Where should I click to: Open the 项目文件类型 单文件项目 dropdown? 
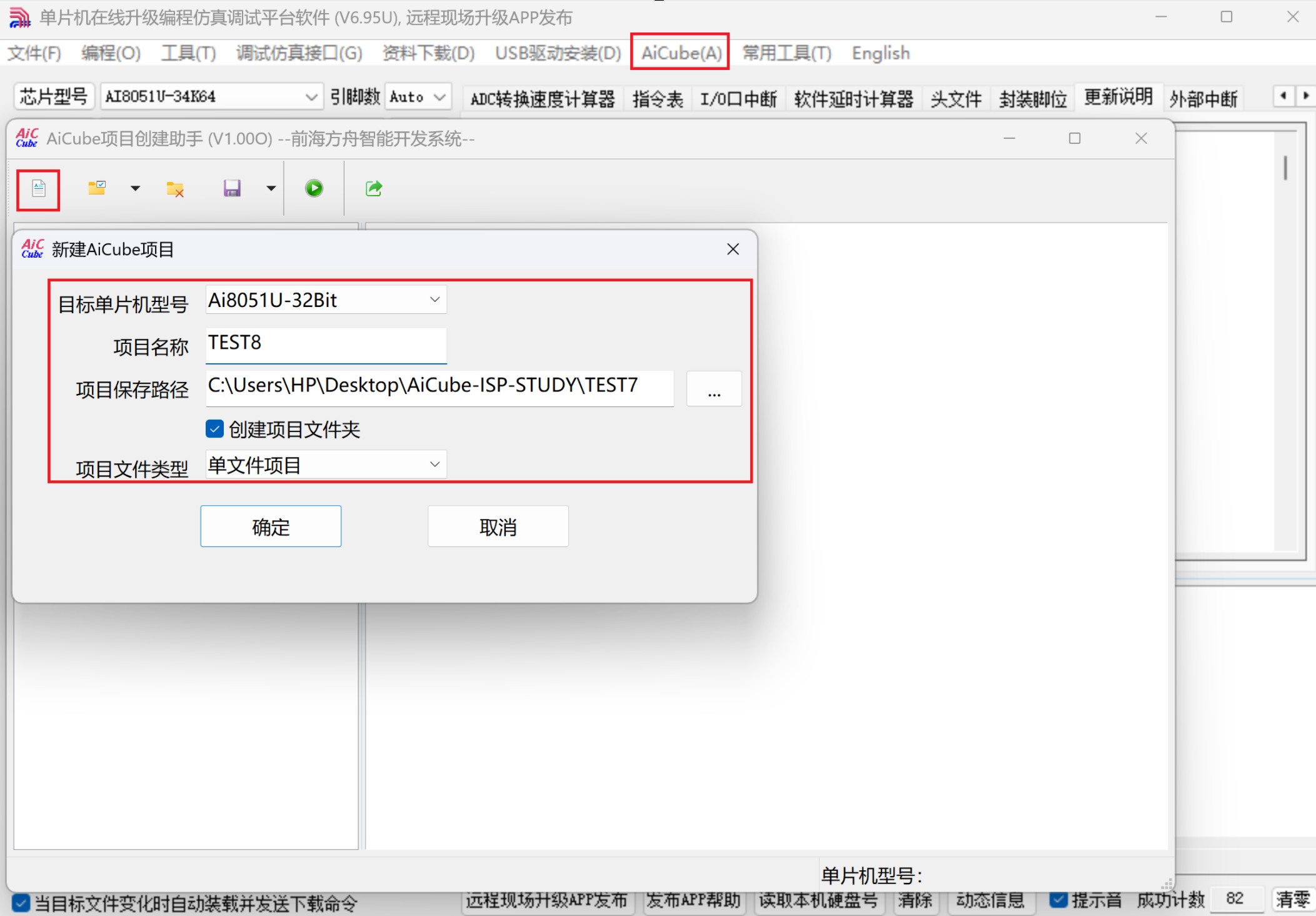pos(326,465)
